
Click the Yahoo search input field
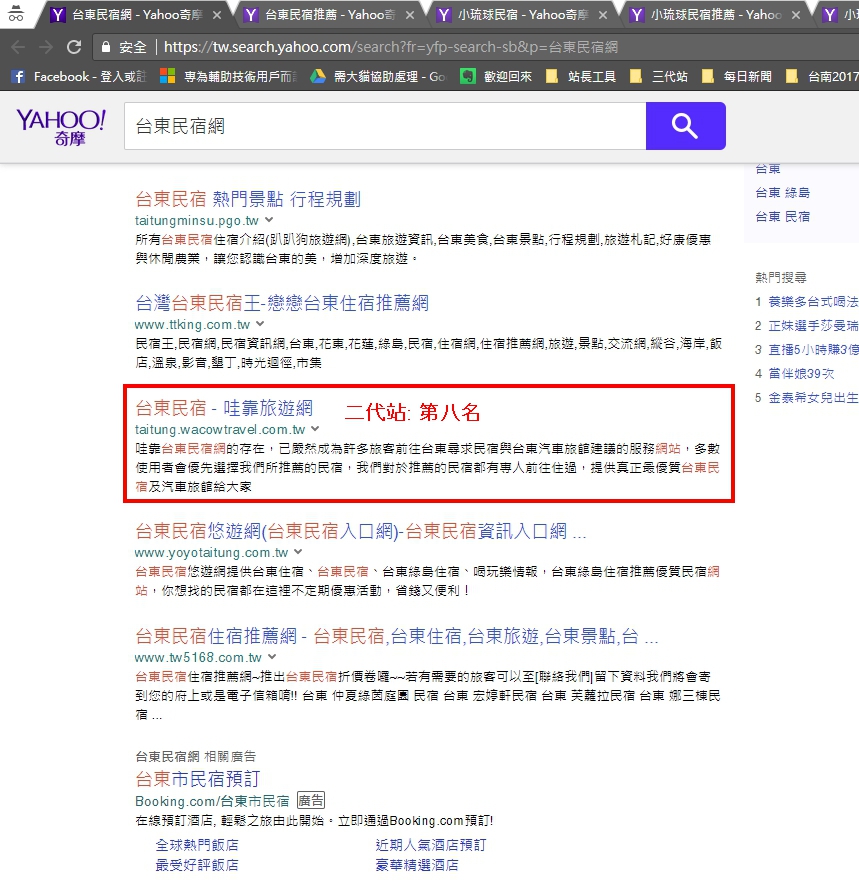[x=385, y=126]
